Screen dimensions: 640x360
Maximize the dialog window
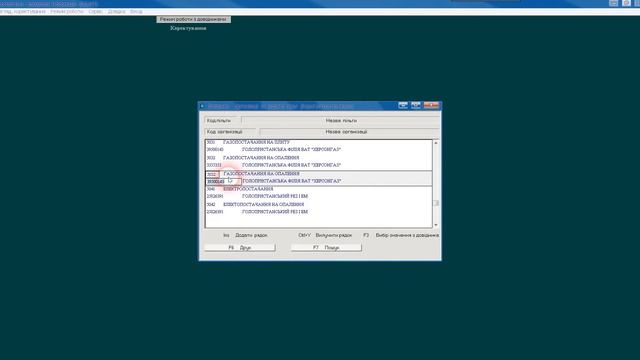click(x=416, y=105)
